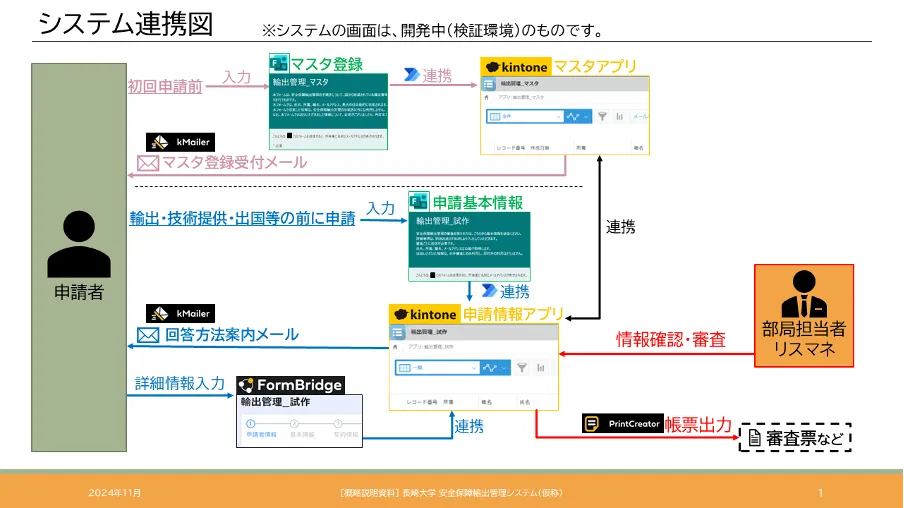Image resolution: width=904 pixels, height=508 pixels.
Task: Open the 全件 view dropdown in マスタアプリ
Action: (520, 116)
